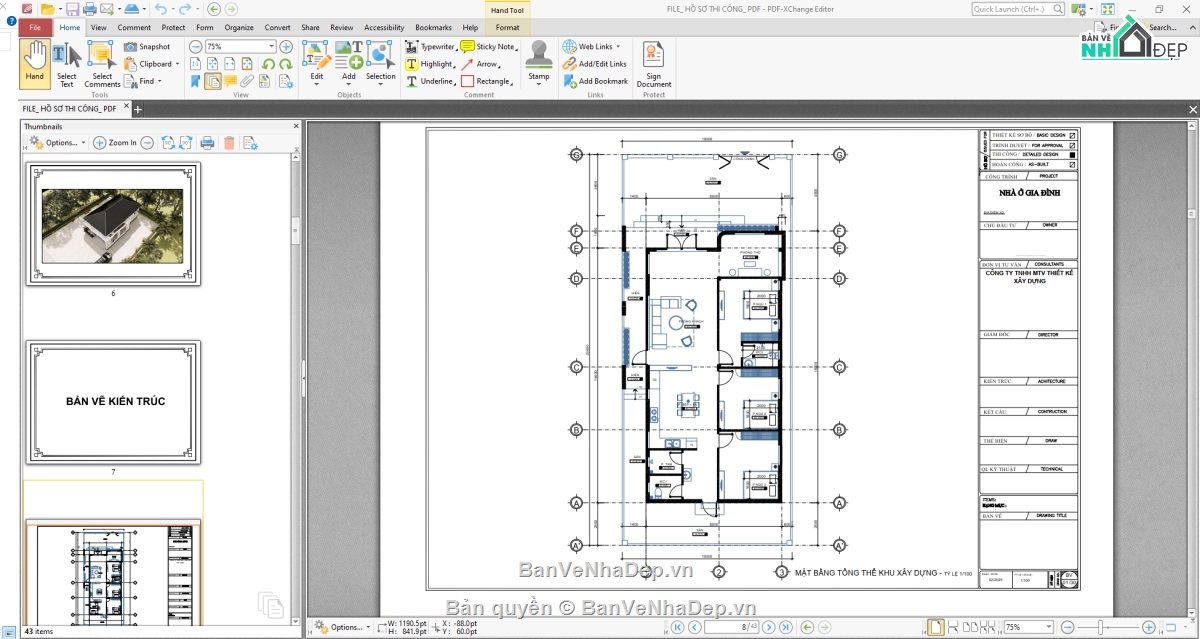The width and height of the screenshot is (1200, 639).
Task: Select the page 6 thumbnail
Action: (x=113, y=224)
